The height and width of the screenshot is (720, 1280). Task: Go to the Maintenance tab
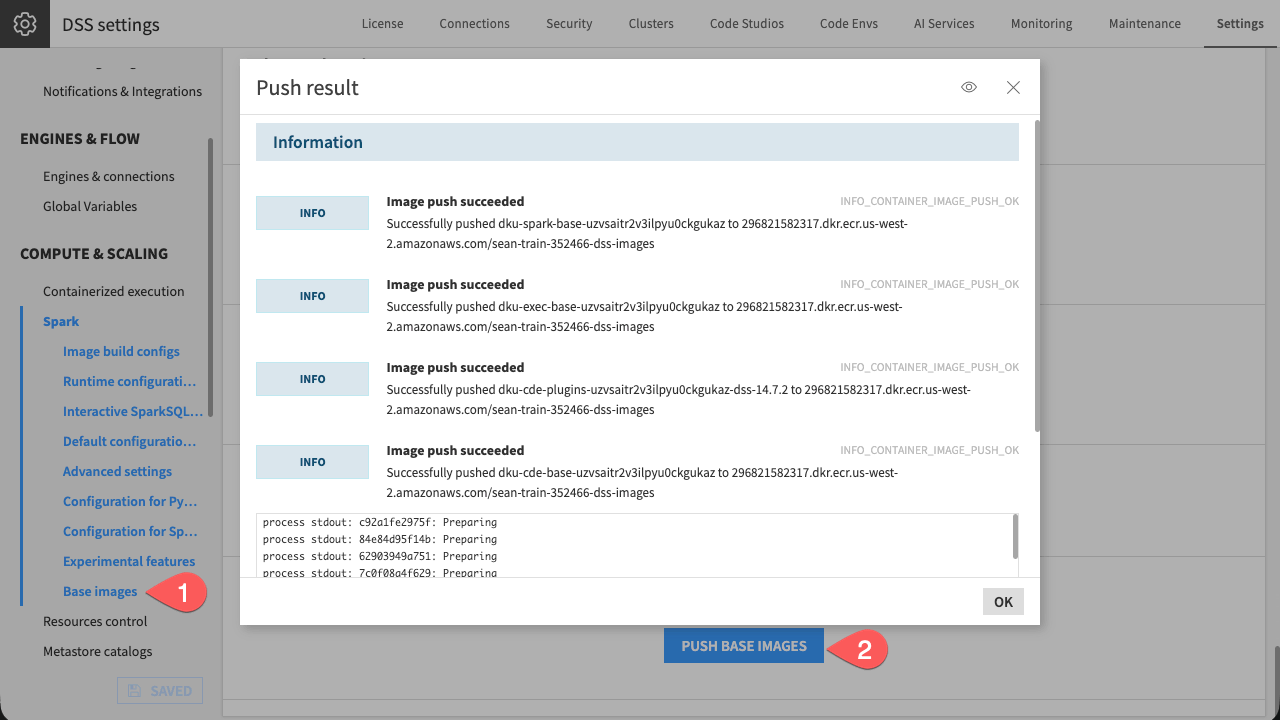click(1144, 24)
